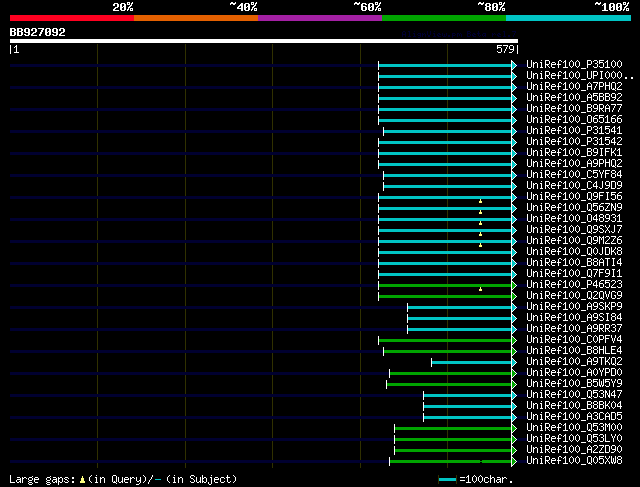This screenshot has height=487, width=640.
Task: Click UniRef100_C4J9D9 label
Action: coord(574,186)
